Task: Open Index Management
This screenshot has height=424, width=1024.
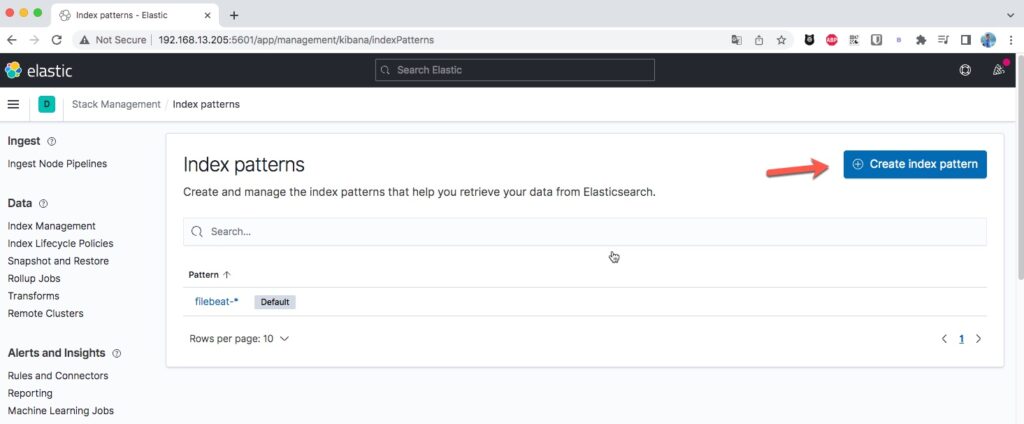Action: 52,226
